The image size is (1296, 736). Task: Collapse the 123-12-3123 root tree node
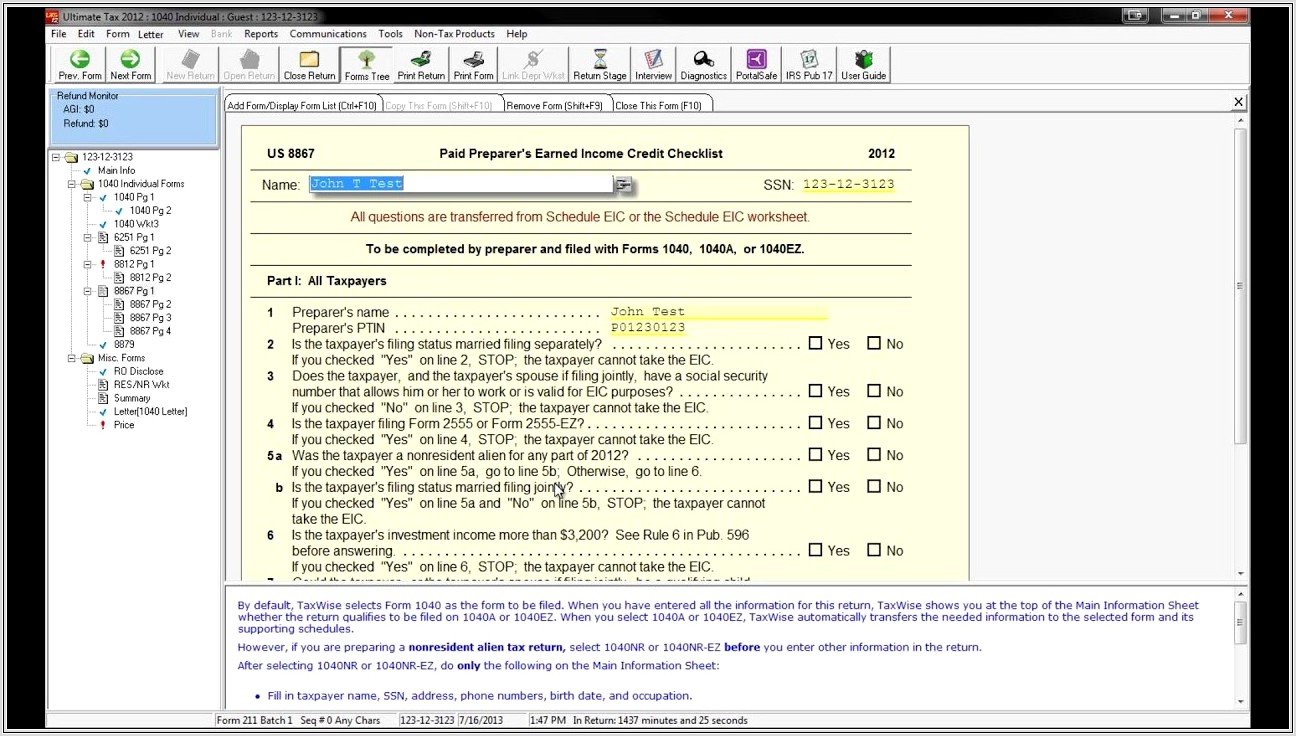point(56,157)
